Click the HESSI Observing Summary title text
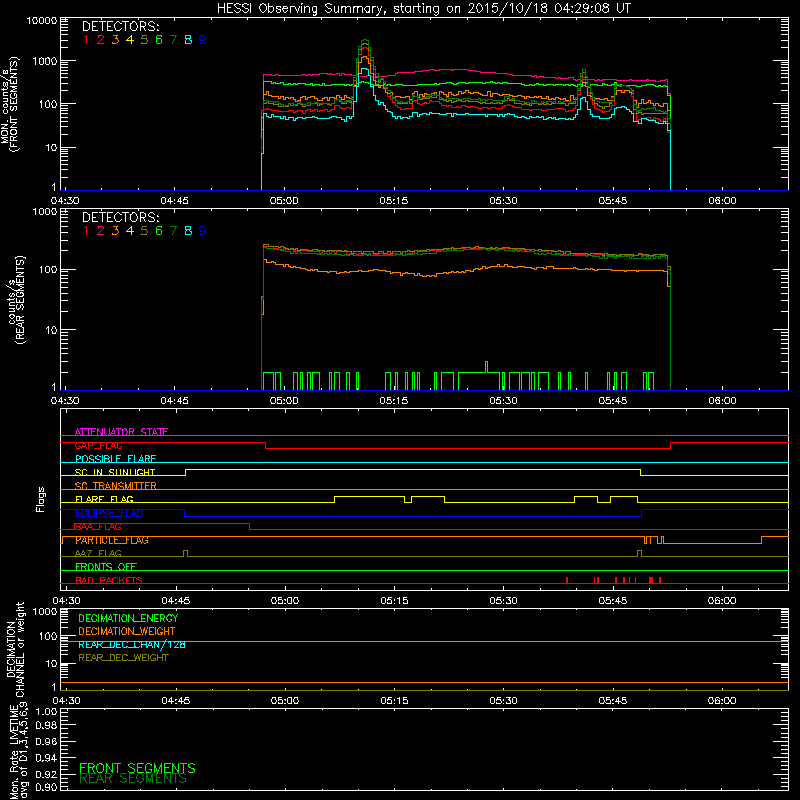The image size is (800, 800). click(x=423, y=8)
